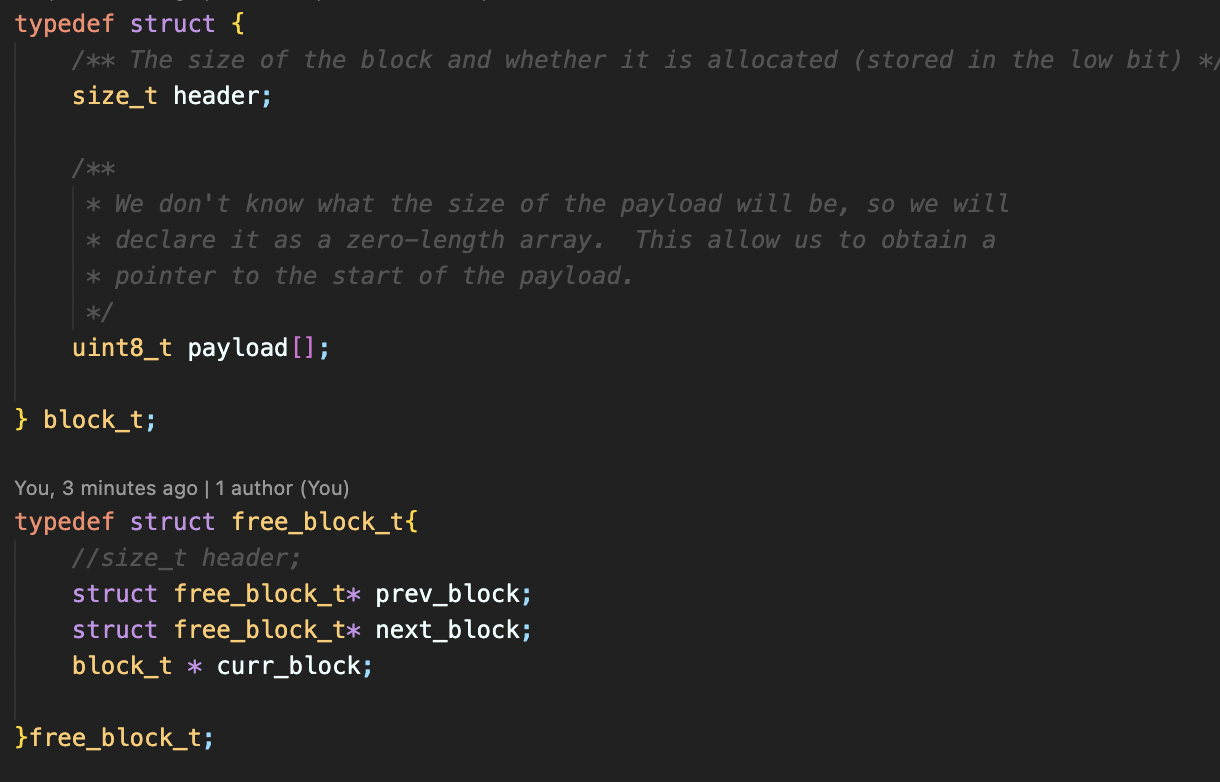The width and height of the screenshot is (1220, 782).
Task: Click the "payload" array identifier
Action: (x=238, y=348)
